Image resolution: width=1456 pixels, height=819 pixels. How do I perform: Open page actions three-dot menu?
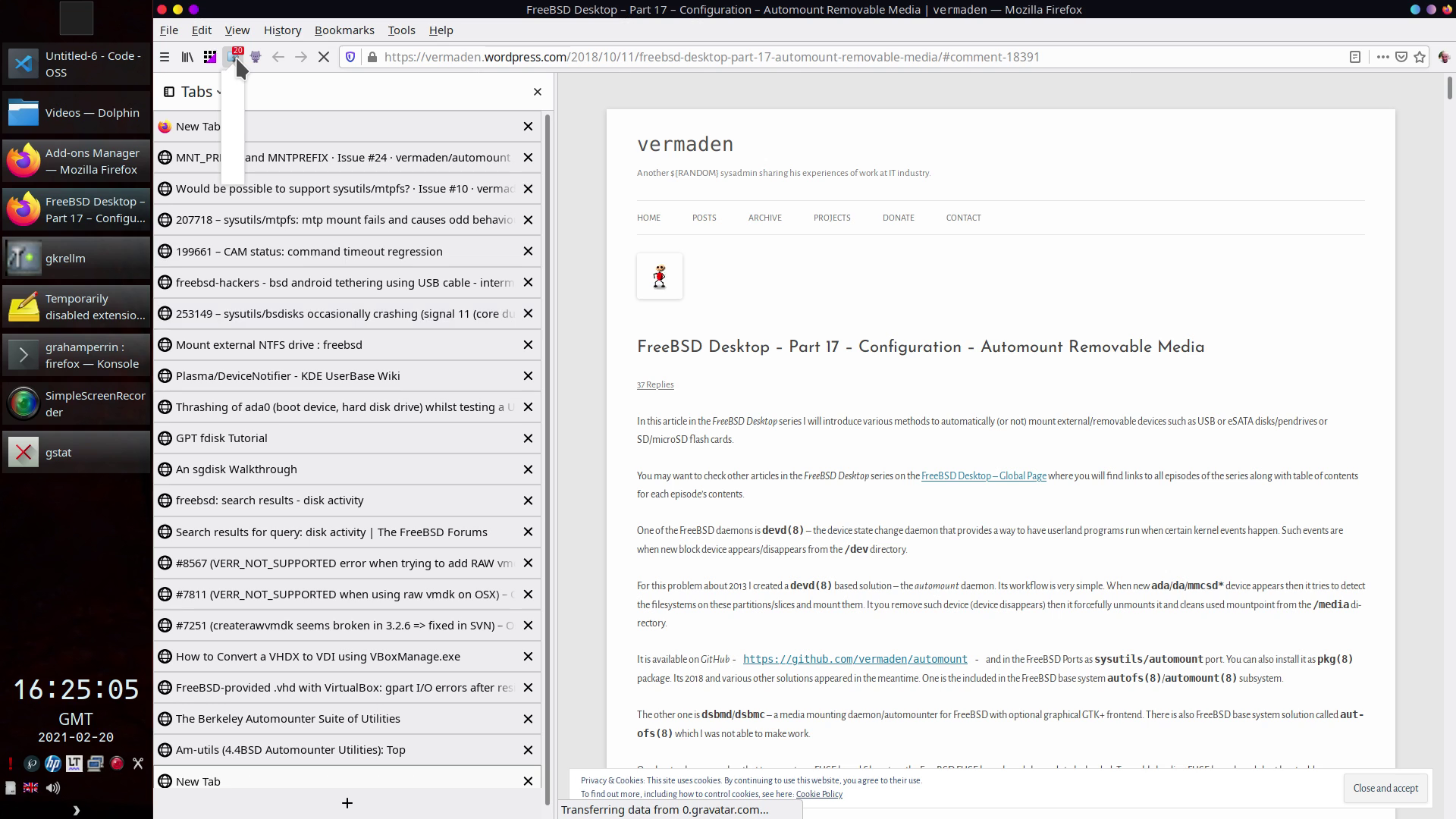pos(1382,57)
